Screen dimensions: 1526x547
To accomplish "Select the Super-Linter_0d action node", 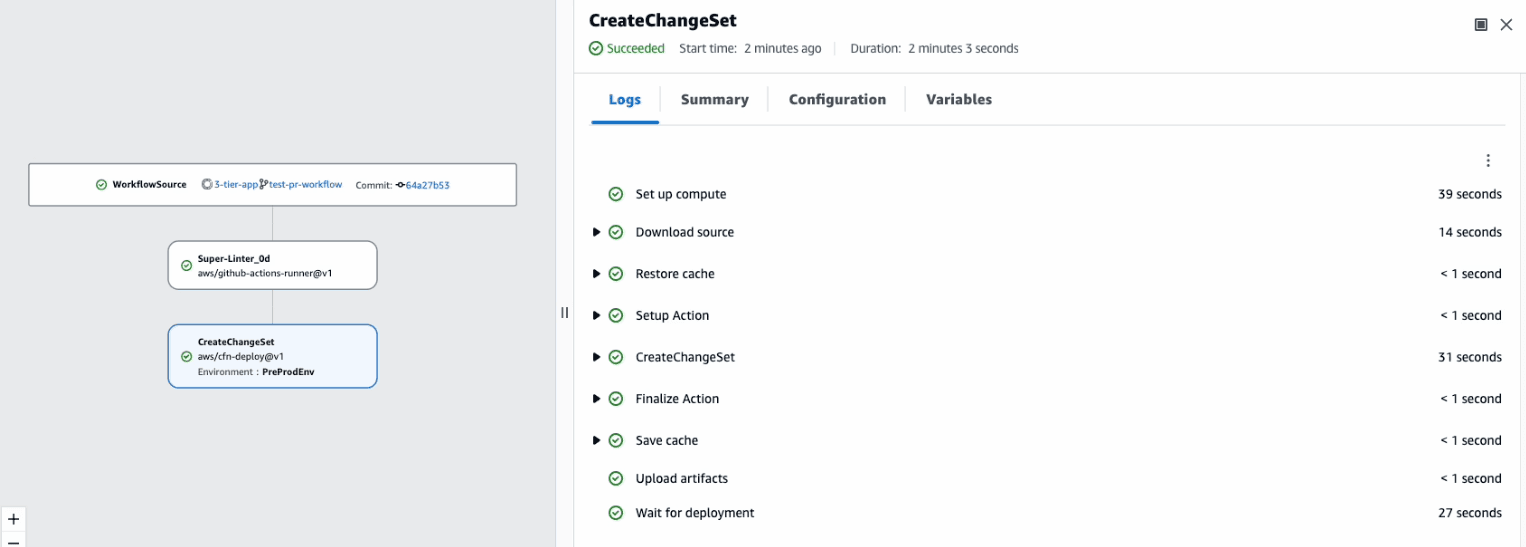I will 272,265.
